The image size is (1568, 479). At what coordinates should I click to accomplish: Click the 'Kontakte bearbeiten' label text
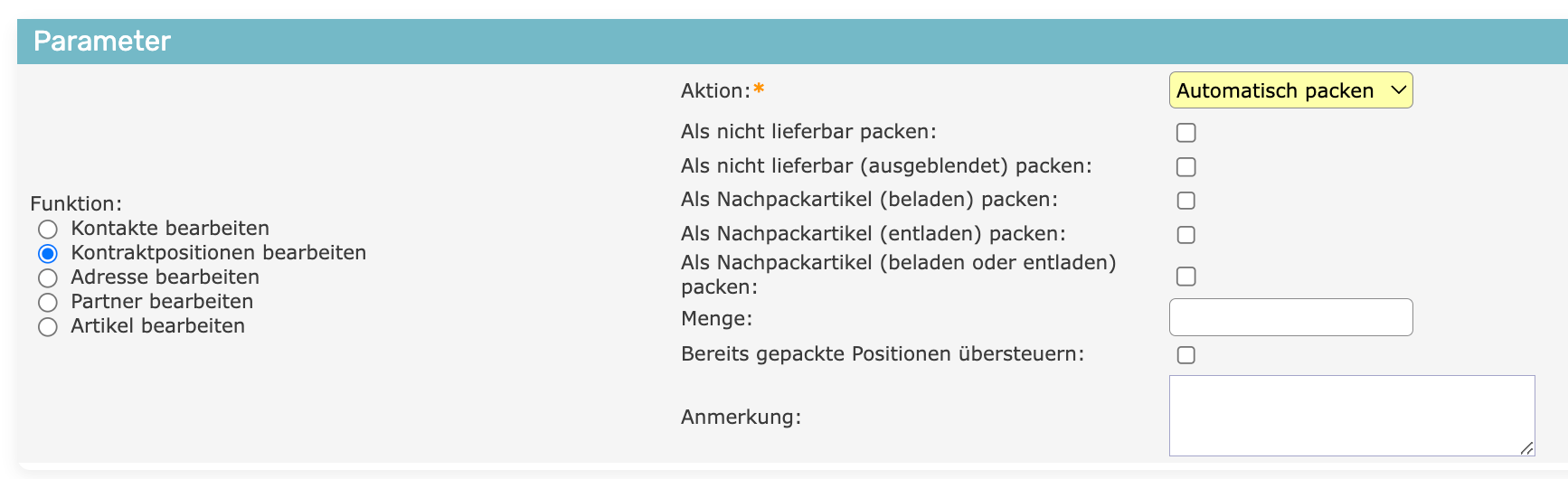[x=170, y=229]
